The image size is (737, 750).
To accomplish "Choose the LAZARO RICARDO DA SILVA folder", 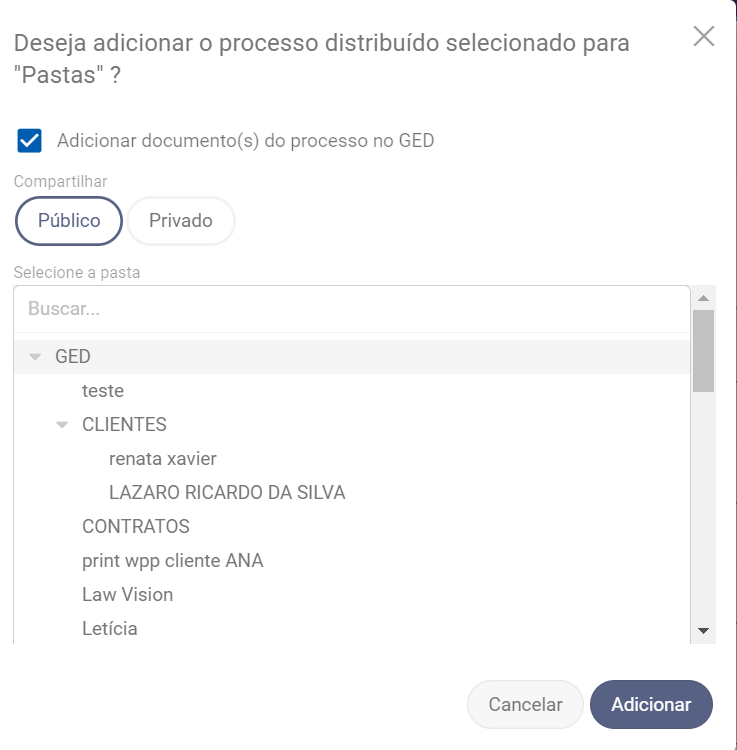I will tap(227, 493).
